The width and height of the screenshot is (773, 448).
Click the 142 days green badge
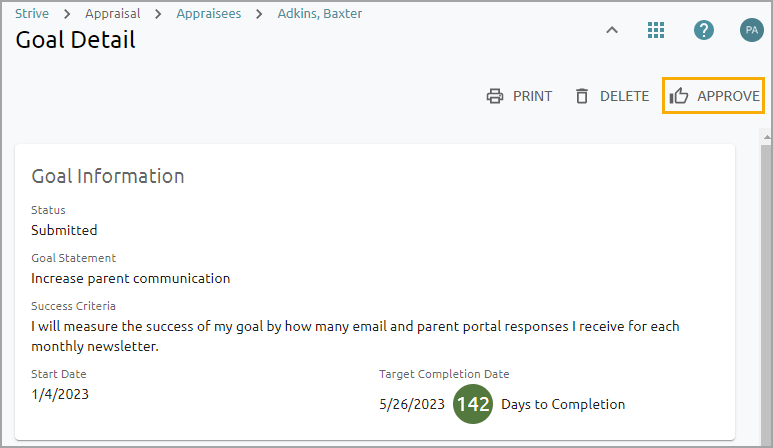[x=473, y=404]
